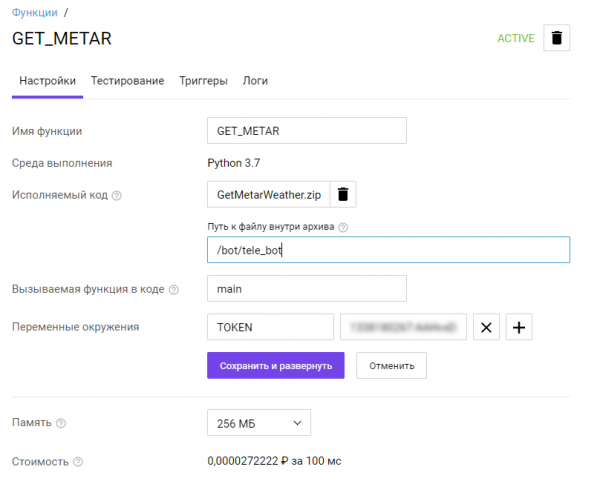Remove the TOKEN environment variable with X
Image resolution: width=600 pixels, height=481 pixels.
[485, 327]
